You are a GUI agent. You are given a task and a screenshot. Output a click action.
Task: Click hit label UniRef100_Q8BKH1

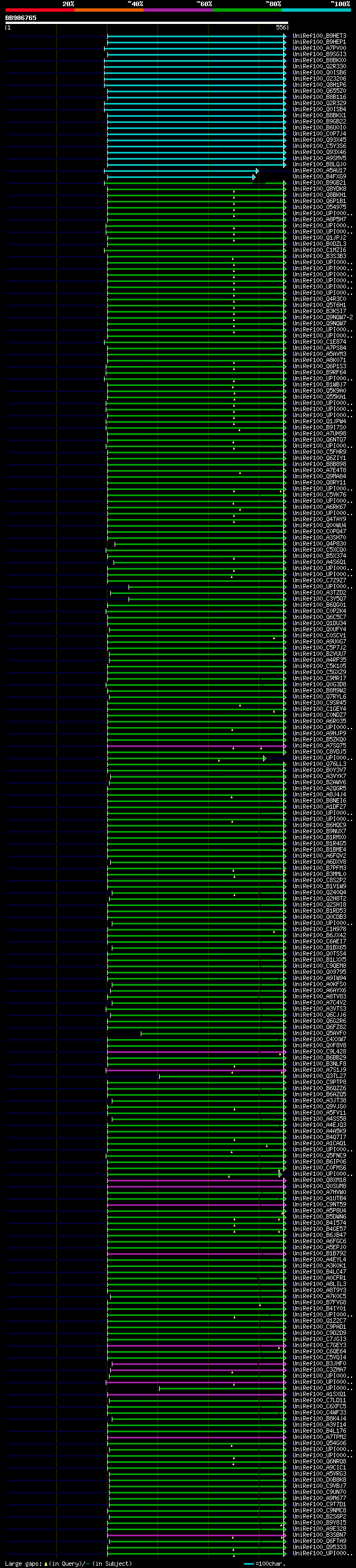319,195
